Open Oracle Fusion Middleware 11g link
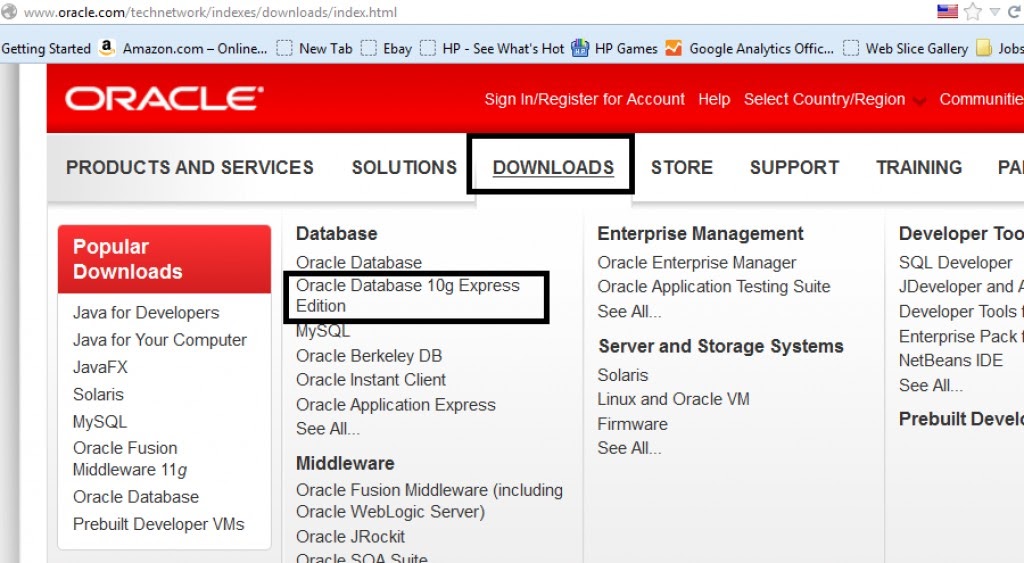The image size is (1024, 563). click(130, 458)
